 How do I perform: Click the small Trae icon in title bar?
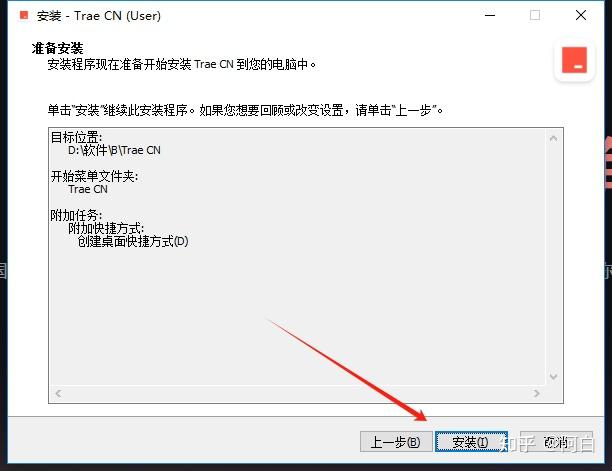pyautogui.click(x=24, y=16)
